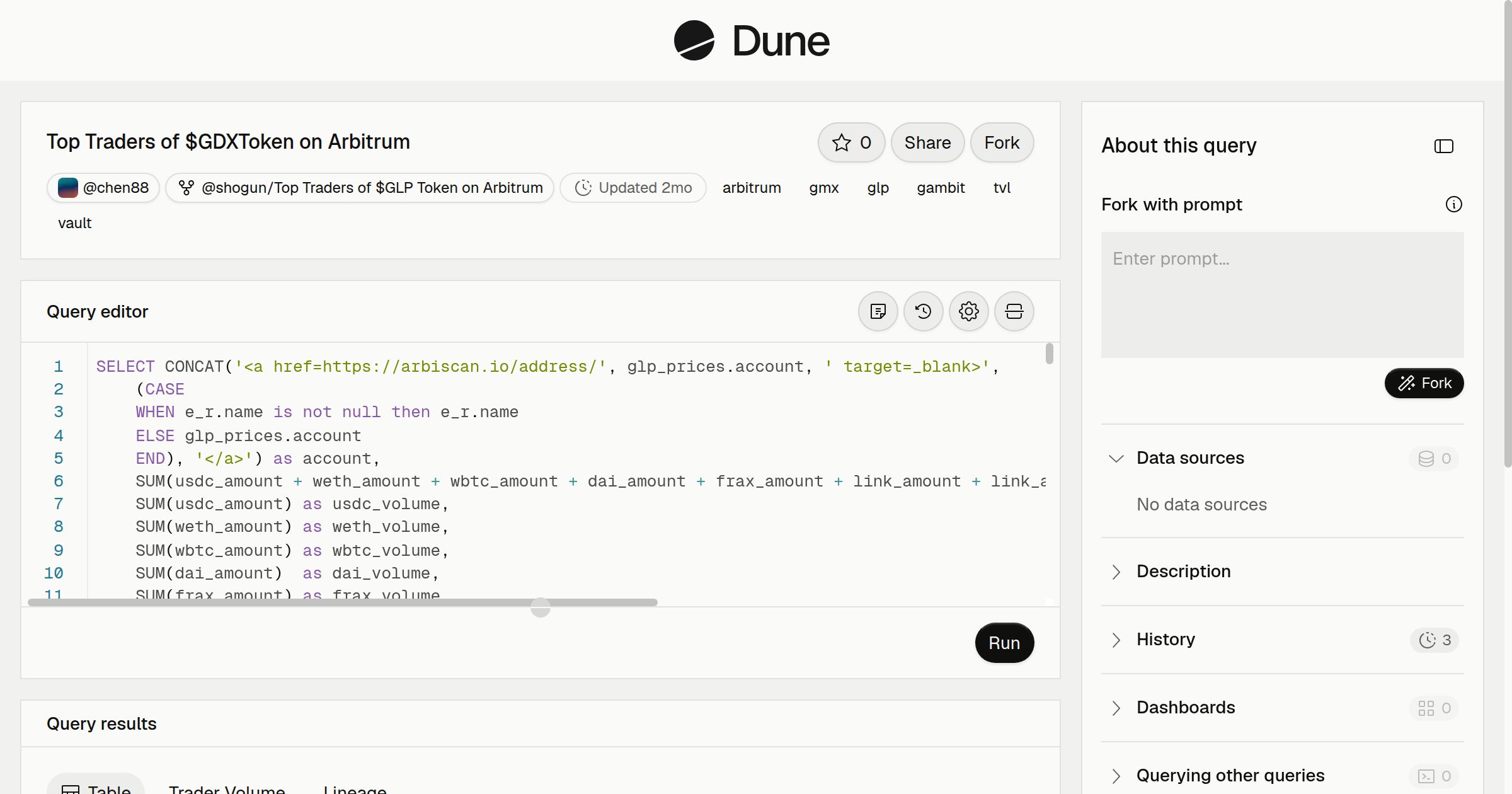Run the query
1512x794 pixels.
coord(1004,643)
